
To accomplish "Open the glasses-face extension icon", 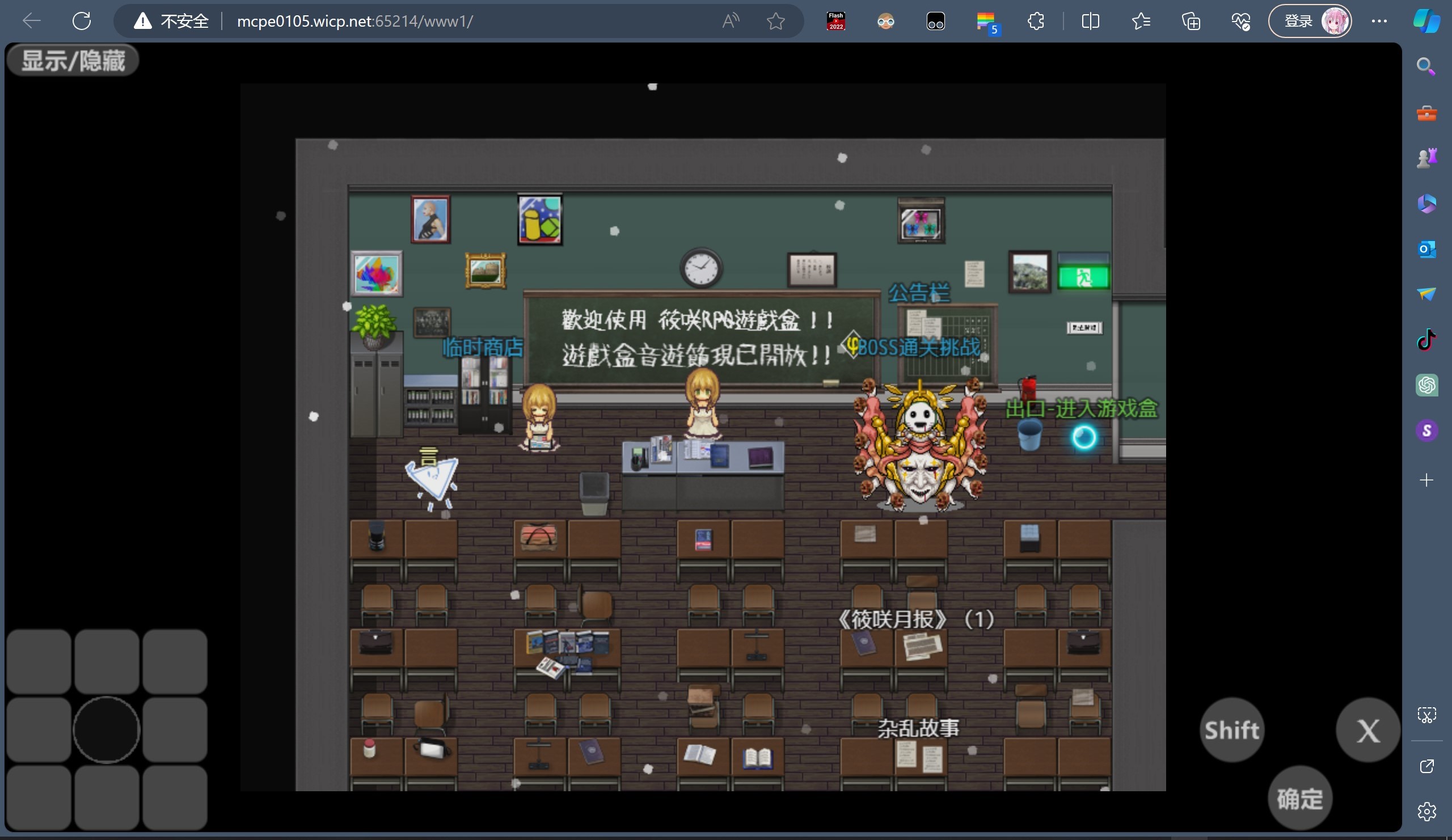I will tap(885, 22).
